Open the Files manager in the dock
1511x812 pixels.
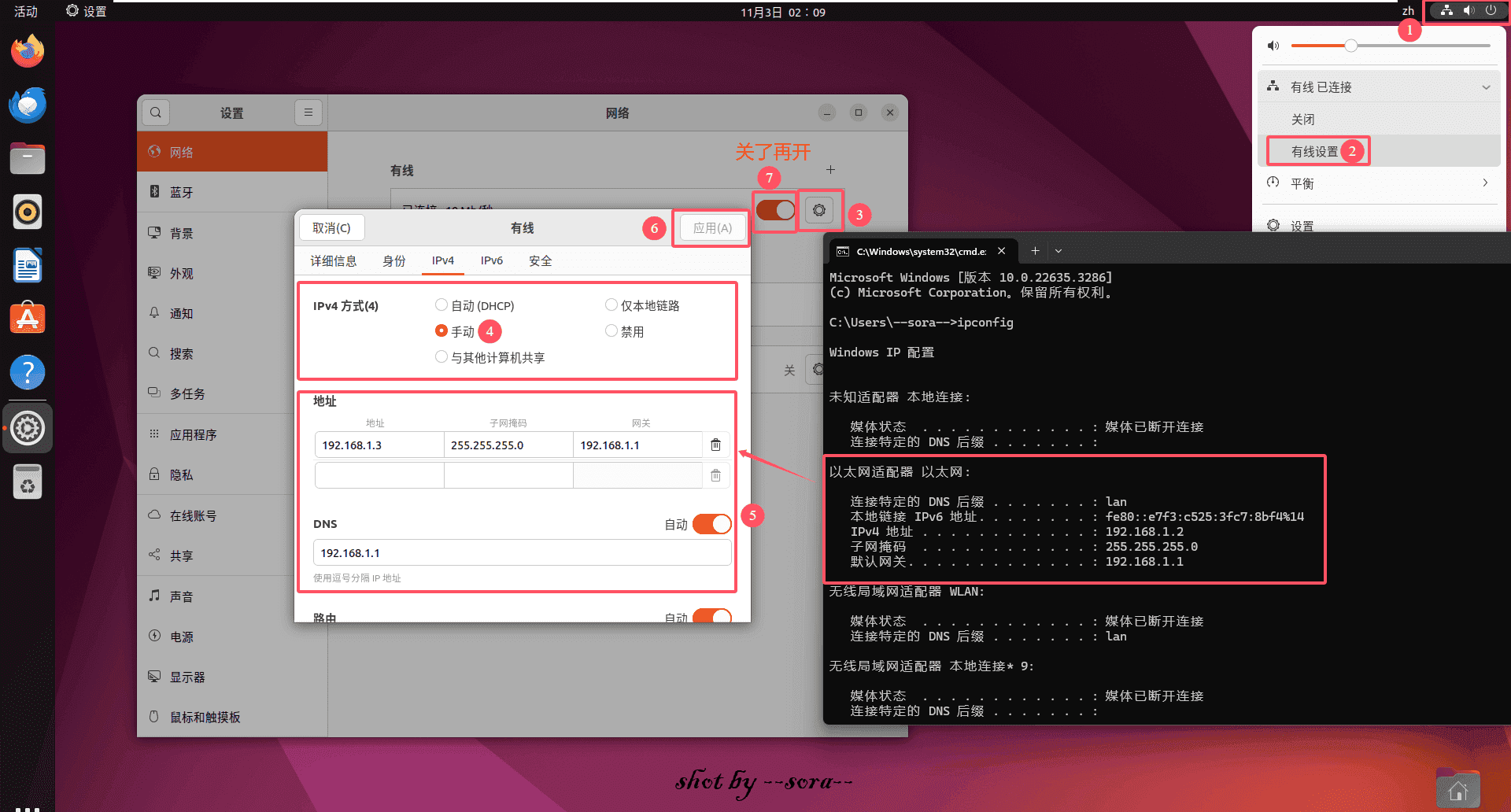(x=28, y=158)
